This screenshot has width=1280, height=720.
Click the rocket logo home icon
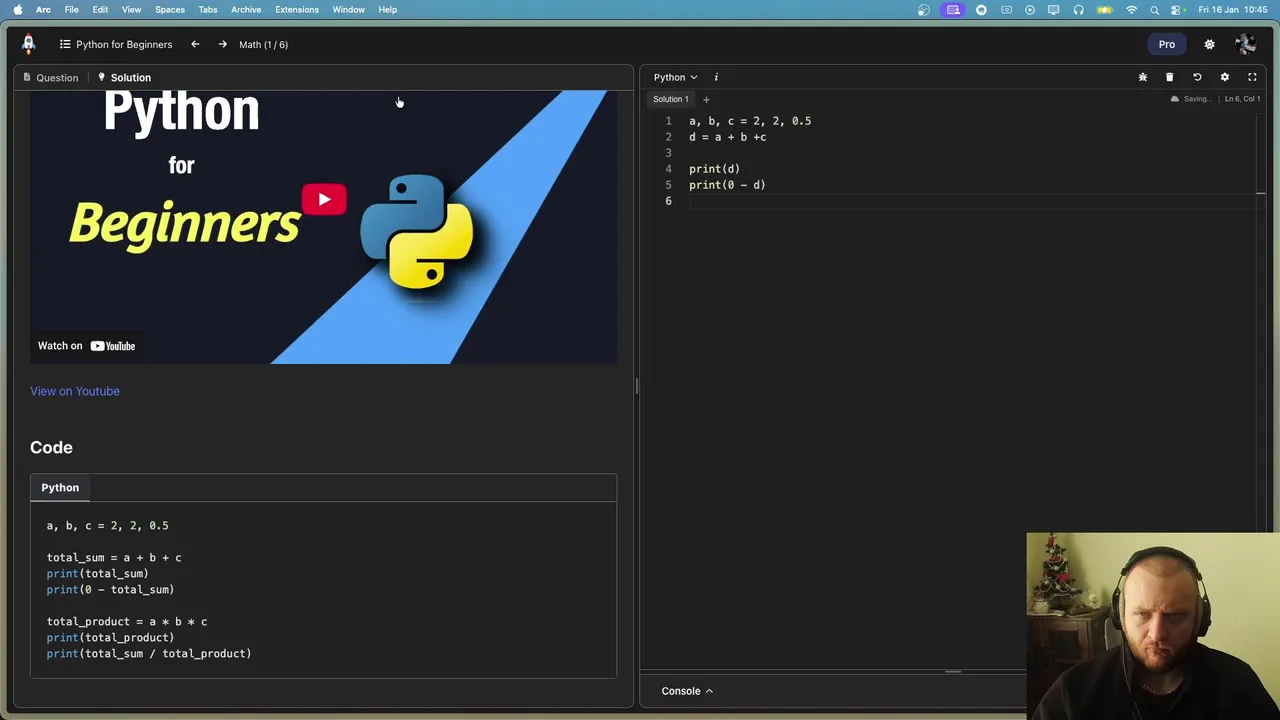pyautogui.click(x=28, y=43)
